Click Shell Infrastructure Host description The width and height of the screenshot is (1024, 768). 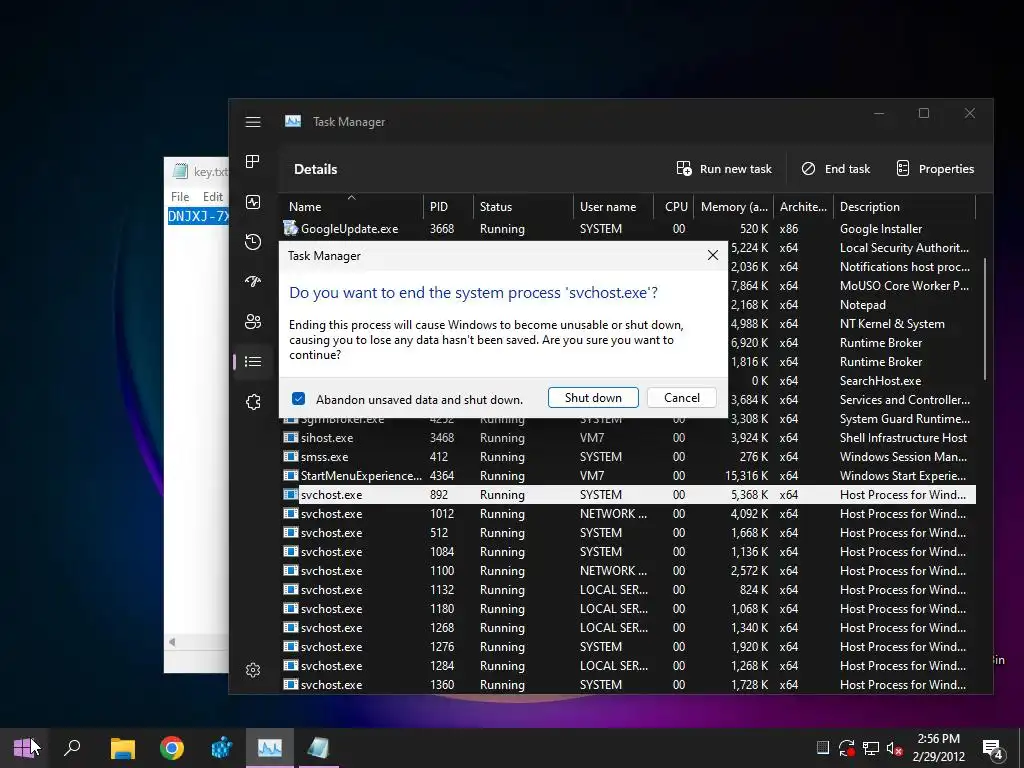pos(903,438)
